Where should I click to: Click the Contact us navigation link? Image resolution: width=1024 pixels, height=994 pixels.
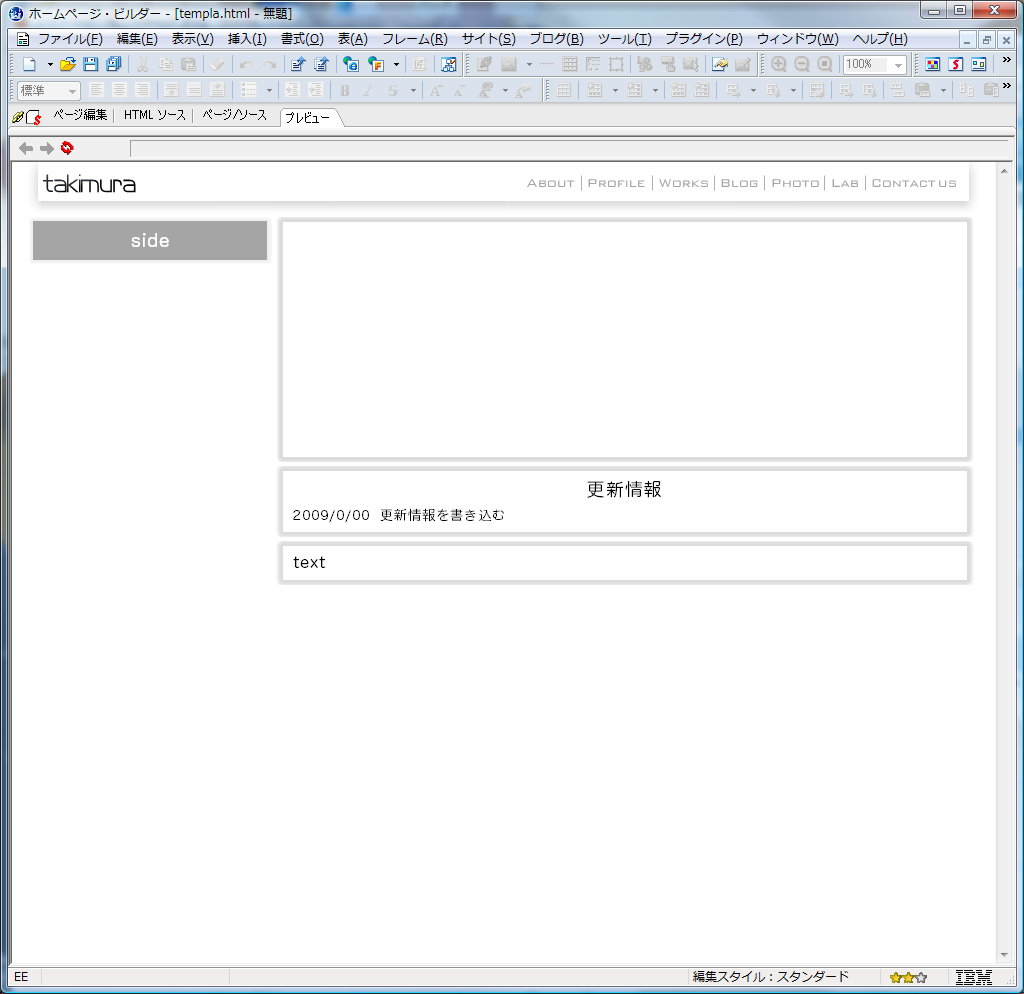click(914, 184)
